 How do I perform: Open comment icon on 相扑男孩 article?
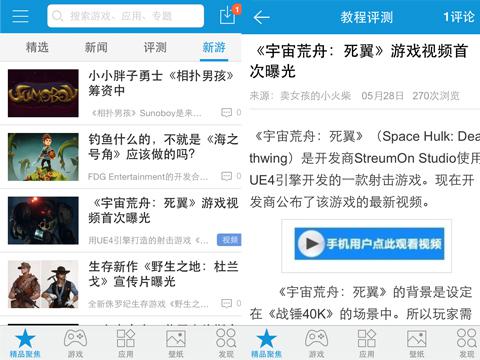[227, 113]
